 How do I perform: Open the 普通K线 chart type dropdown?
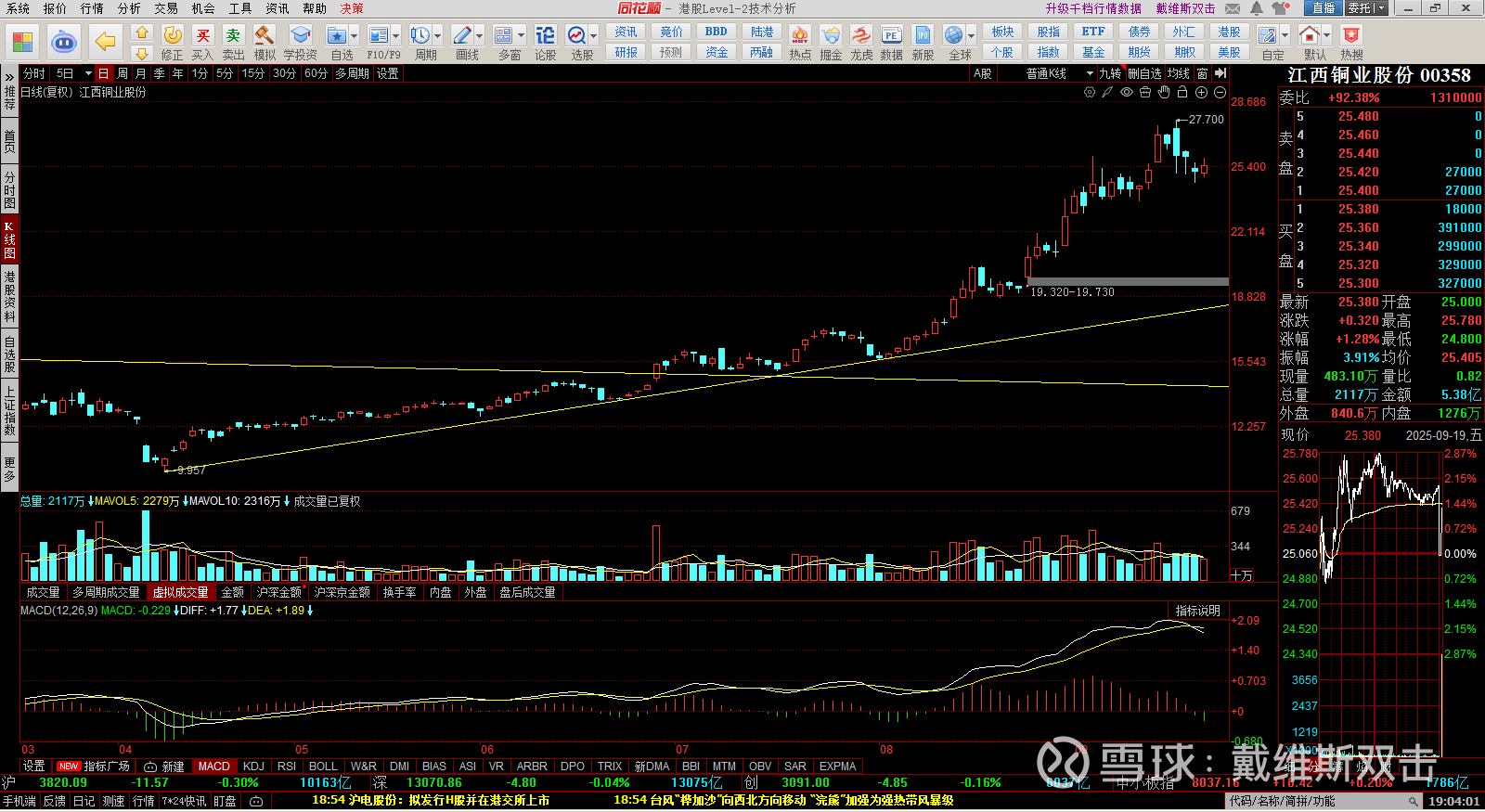(1058, 73)
